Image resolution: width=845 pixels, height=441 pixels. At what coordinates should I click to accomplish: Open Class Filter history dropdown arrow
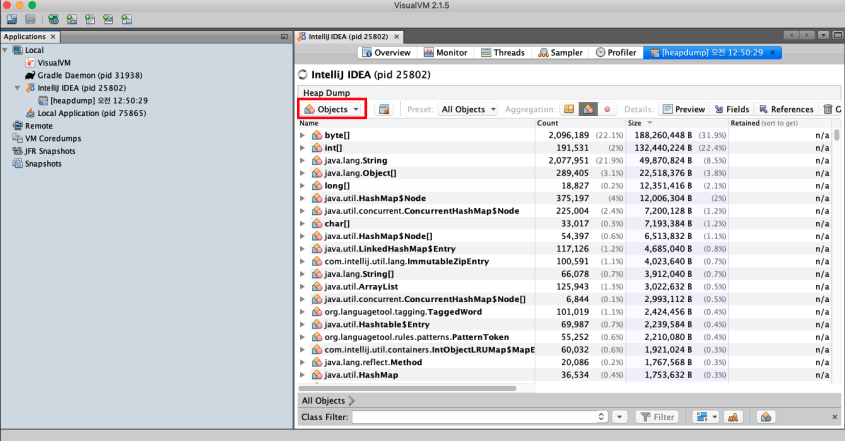[619, 417]
